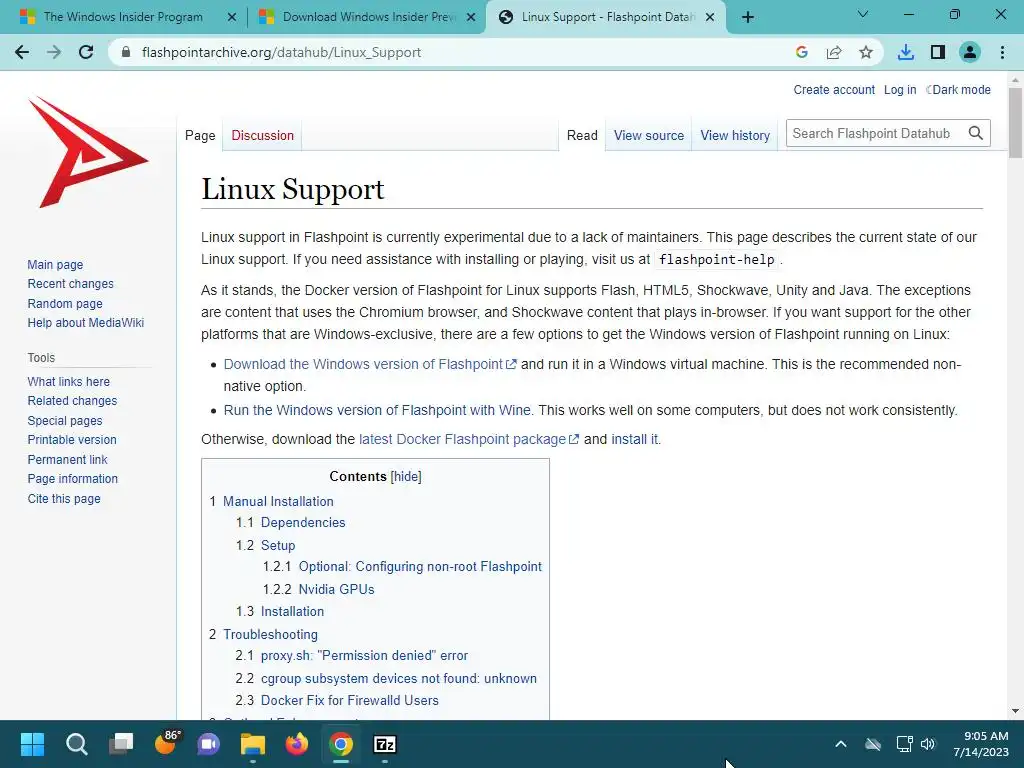Go to Main page in sidebar
The width and height of the screenshot is (1024, 768).
pyautogui.click(x=56, y=264)
